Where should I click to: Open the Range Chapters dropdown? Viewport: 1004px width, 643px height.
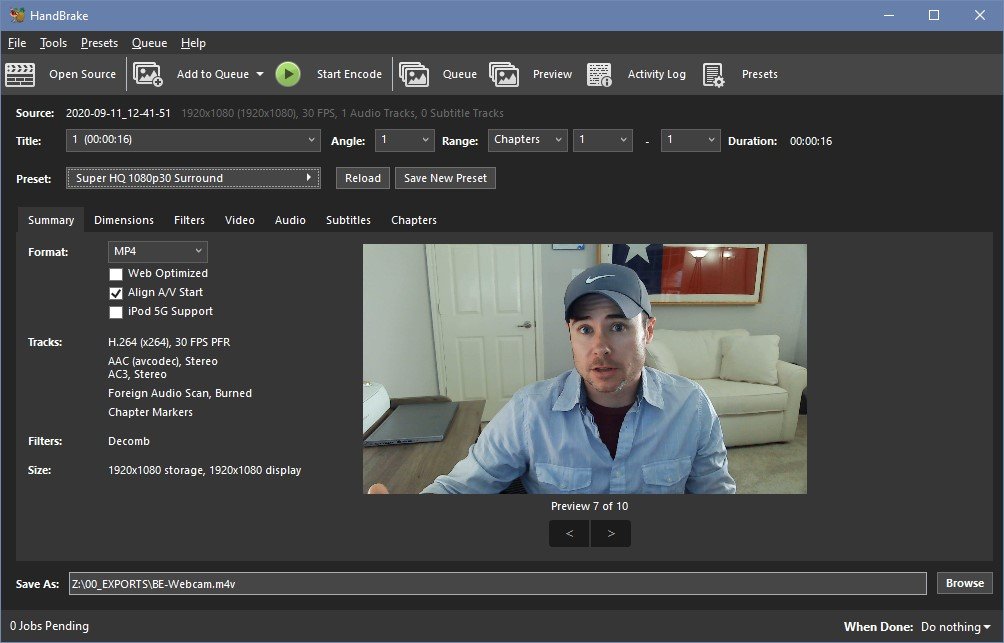(528, 141)
